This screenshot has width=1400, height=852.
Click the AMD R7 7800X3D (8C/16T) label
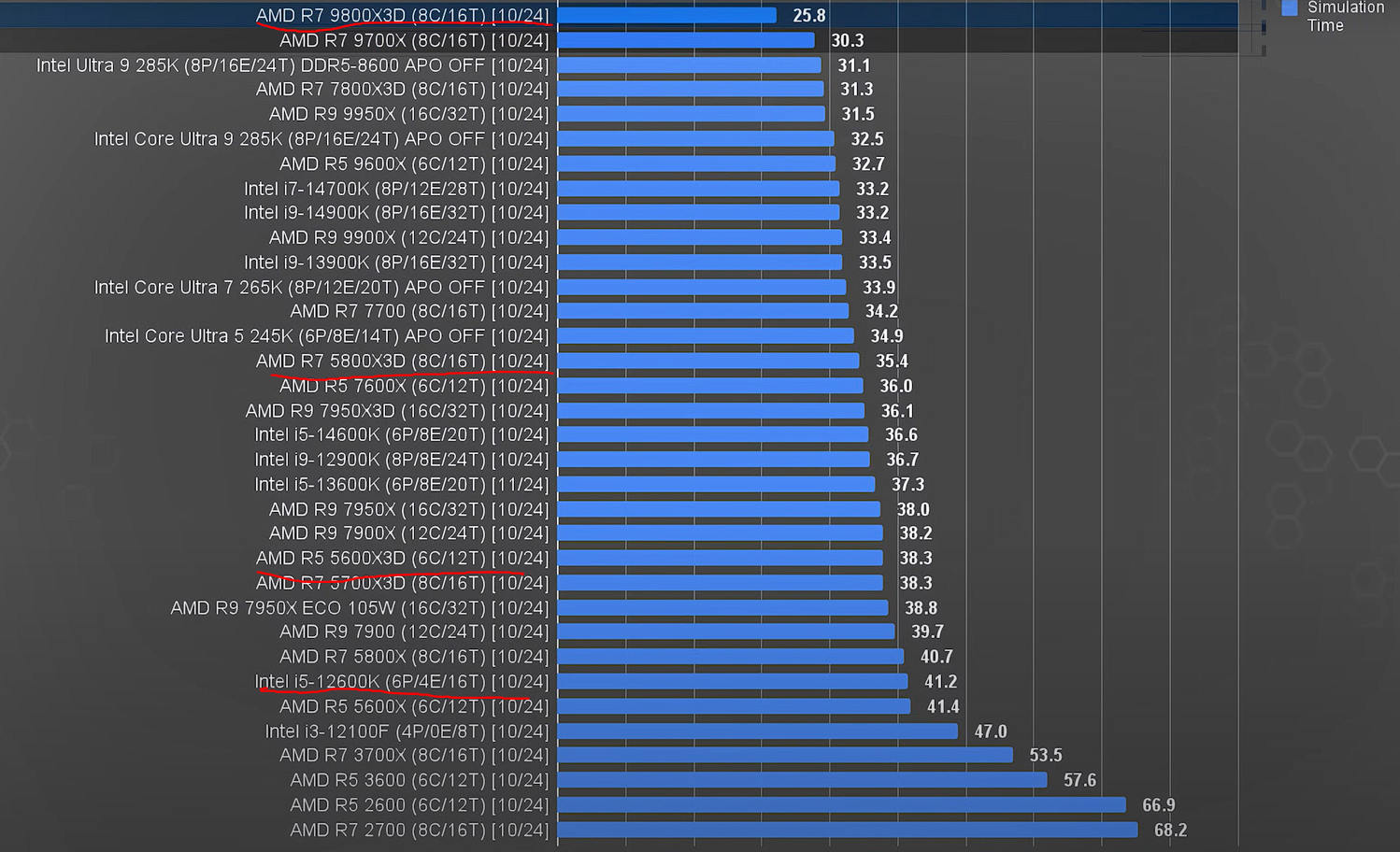(x=403, y=90)
